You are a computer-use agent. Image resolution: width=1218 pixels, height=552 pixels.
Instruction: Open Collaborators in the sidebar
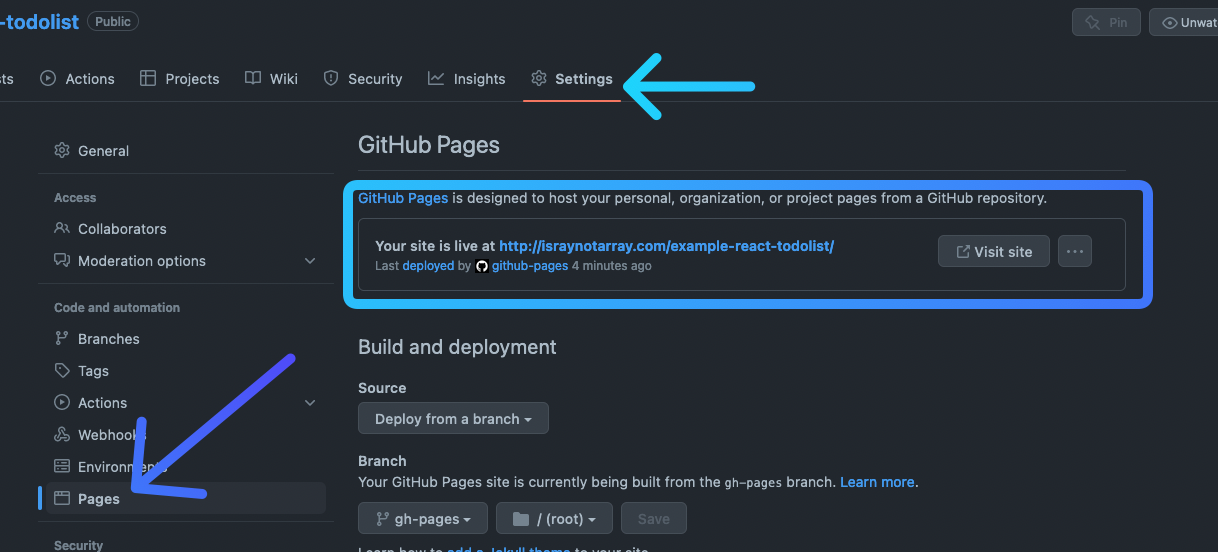pyautogui.click(x=121, y=229)
